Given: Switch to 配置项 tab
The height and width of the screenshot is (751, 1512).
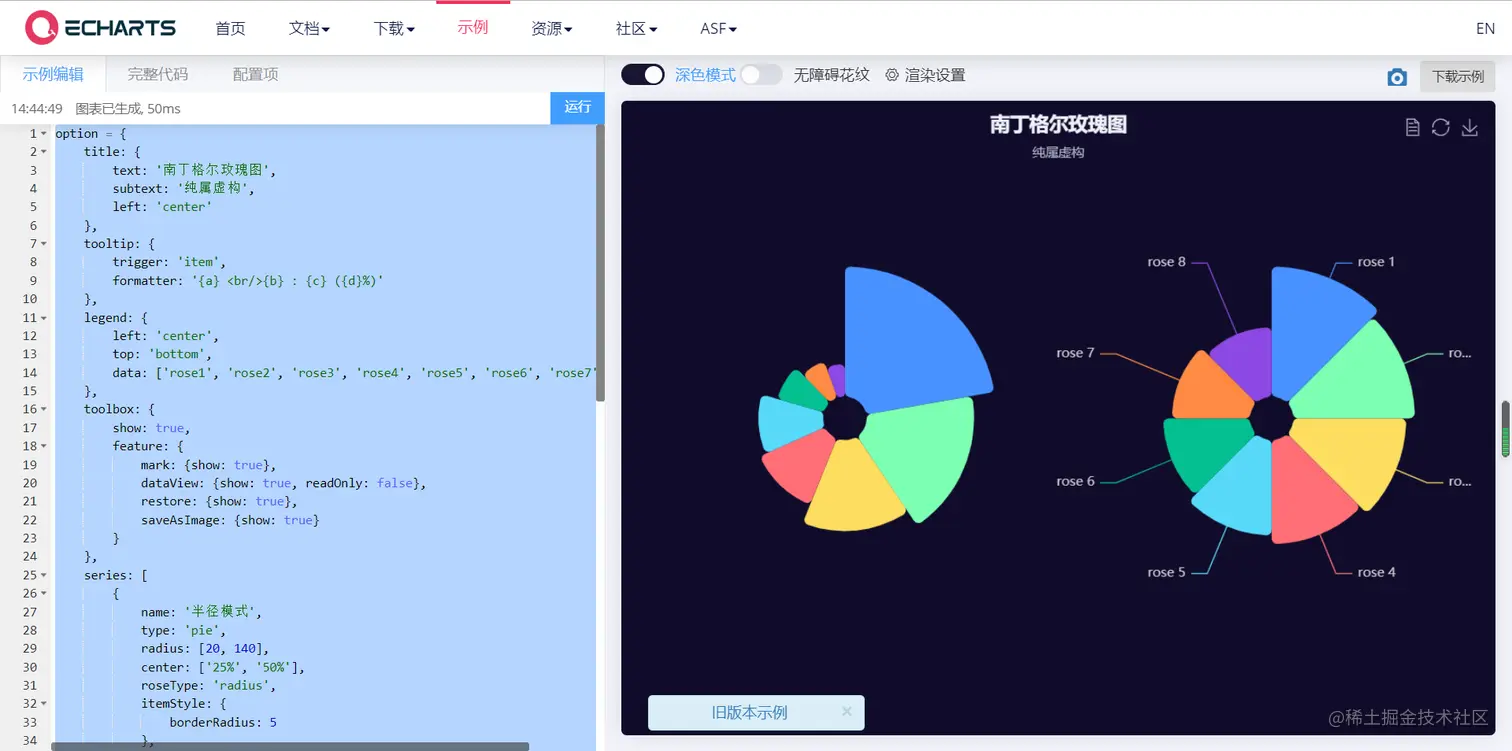Looking at the screenshot, I should tap(256, 74).
